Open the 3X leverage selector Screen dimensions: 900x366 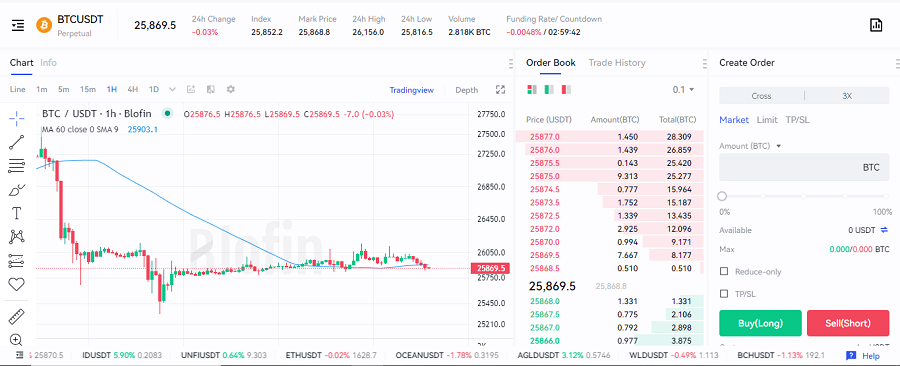click(x=847, y=96)
